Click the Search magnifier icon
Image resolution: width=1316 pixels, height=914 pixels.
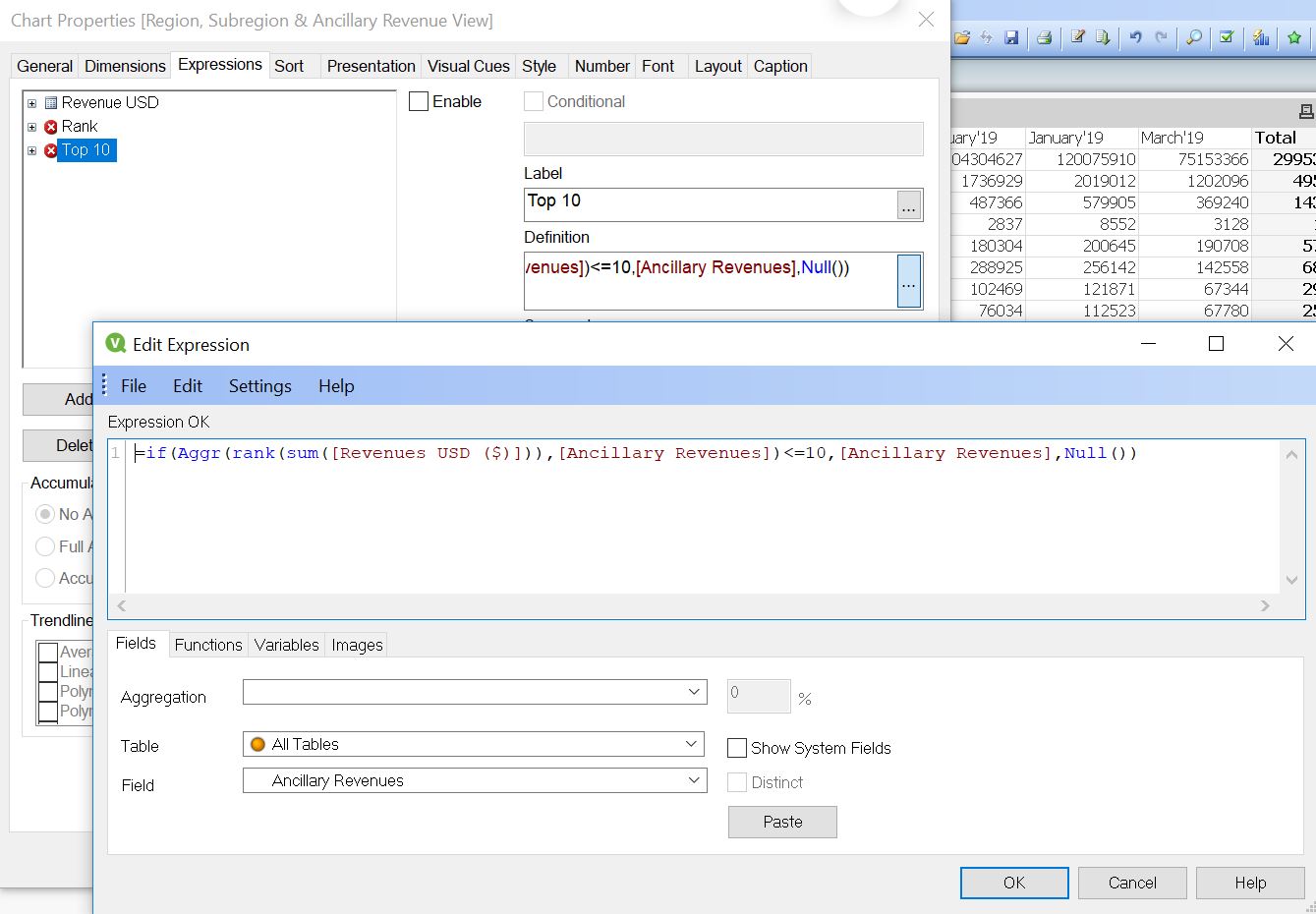(x=1194, y=37)
